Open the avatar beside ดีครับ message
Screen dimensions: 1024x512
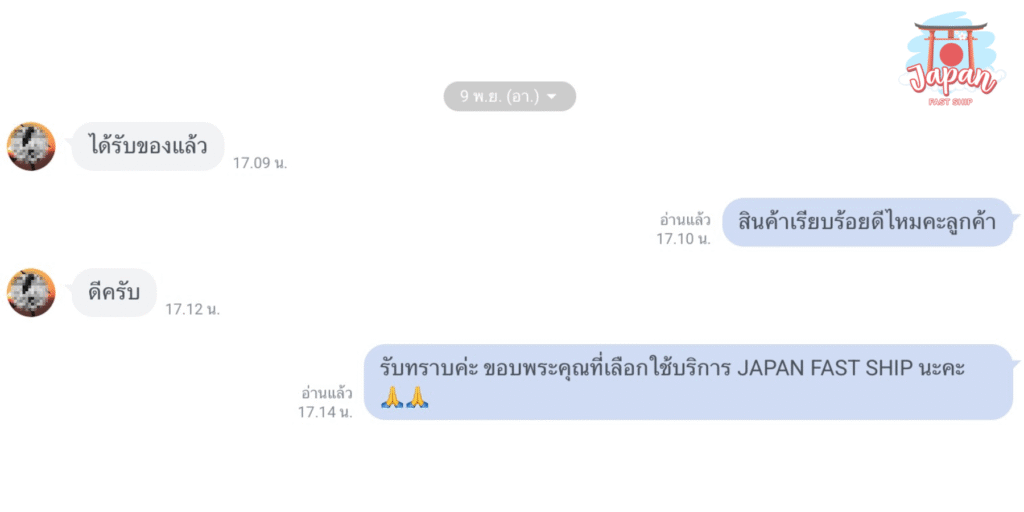31,293
